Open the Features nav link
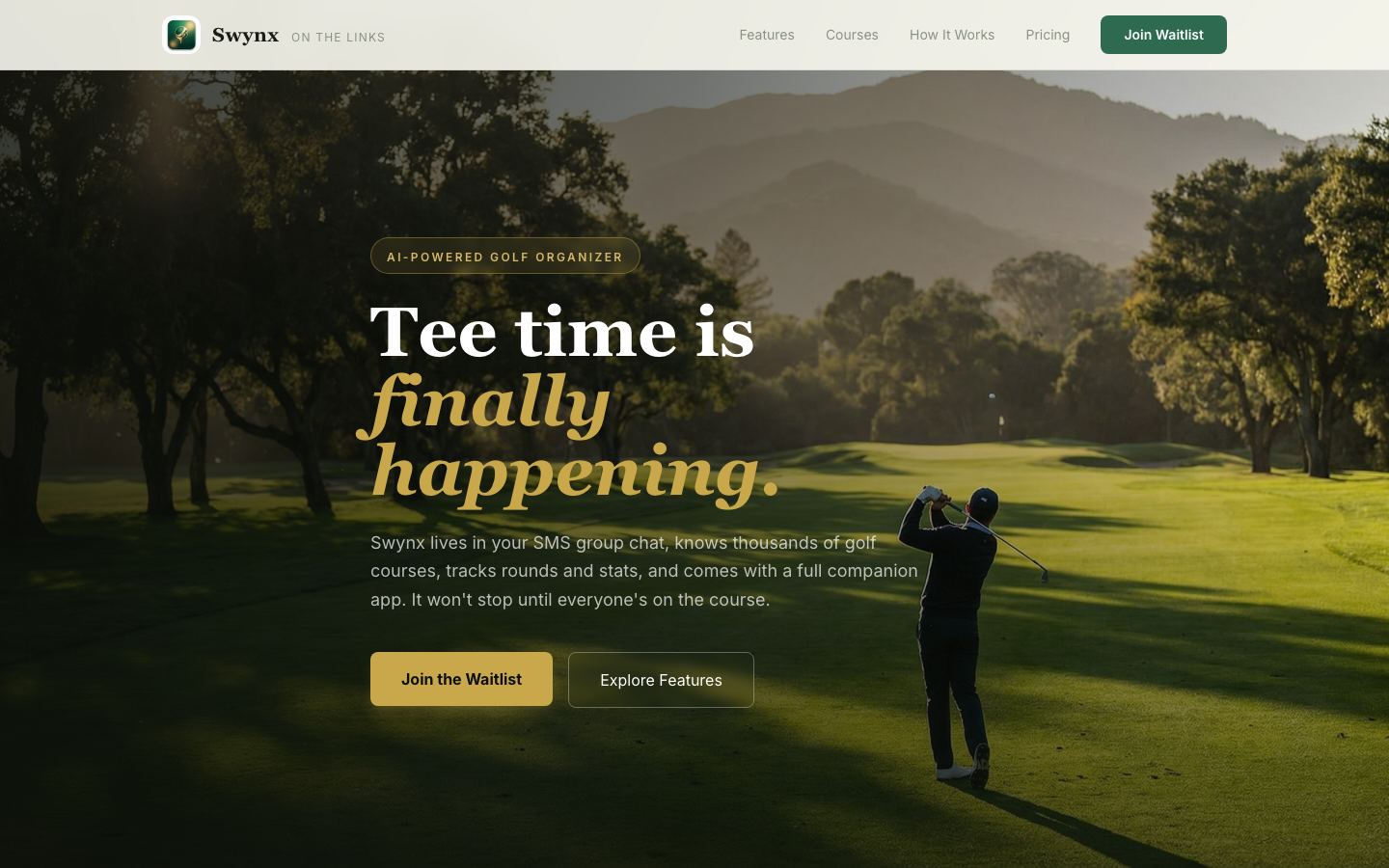The image size is (1389, 868). click(767, 35)
